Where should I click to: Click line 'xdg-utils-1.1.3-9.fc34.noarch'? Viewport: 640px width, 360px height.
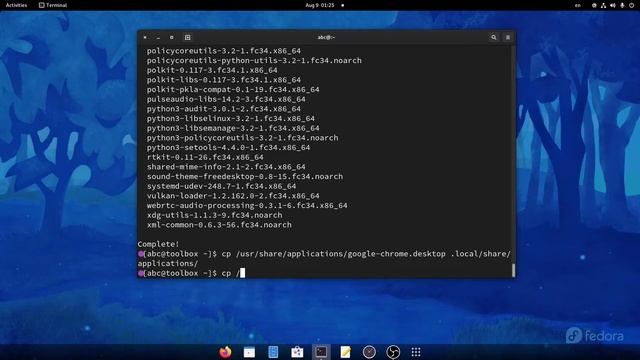pos(215,215)
